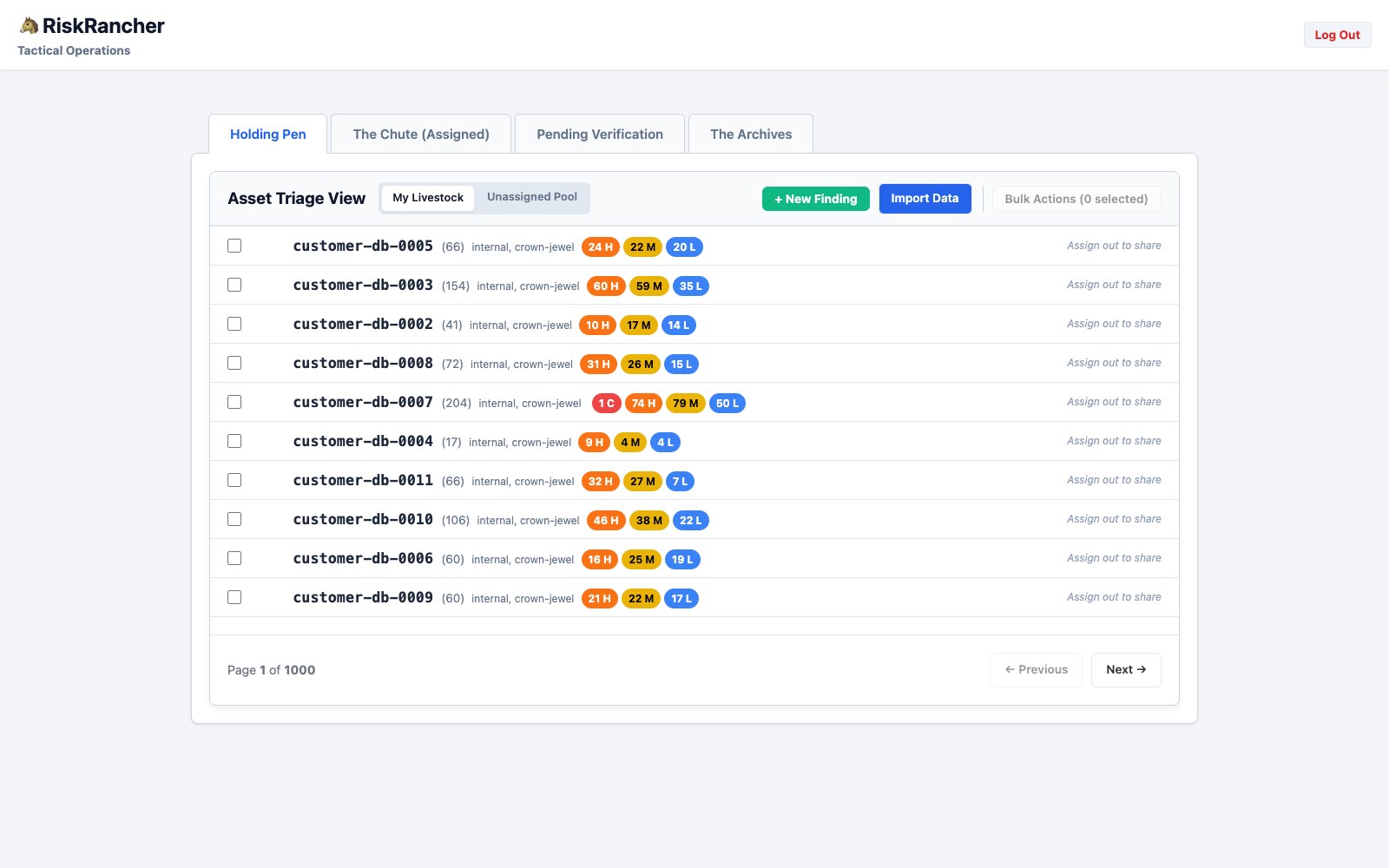Click the 1 C critical badge on customer-db-0007
The image size is (1389, 868).
[607, 403]
